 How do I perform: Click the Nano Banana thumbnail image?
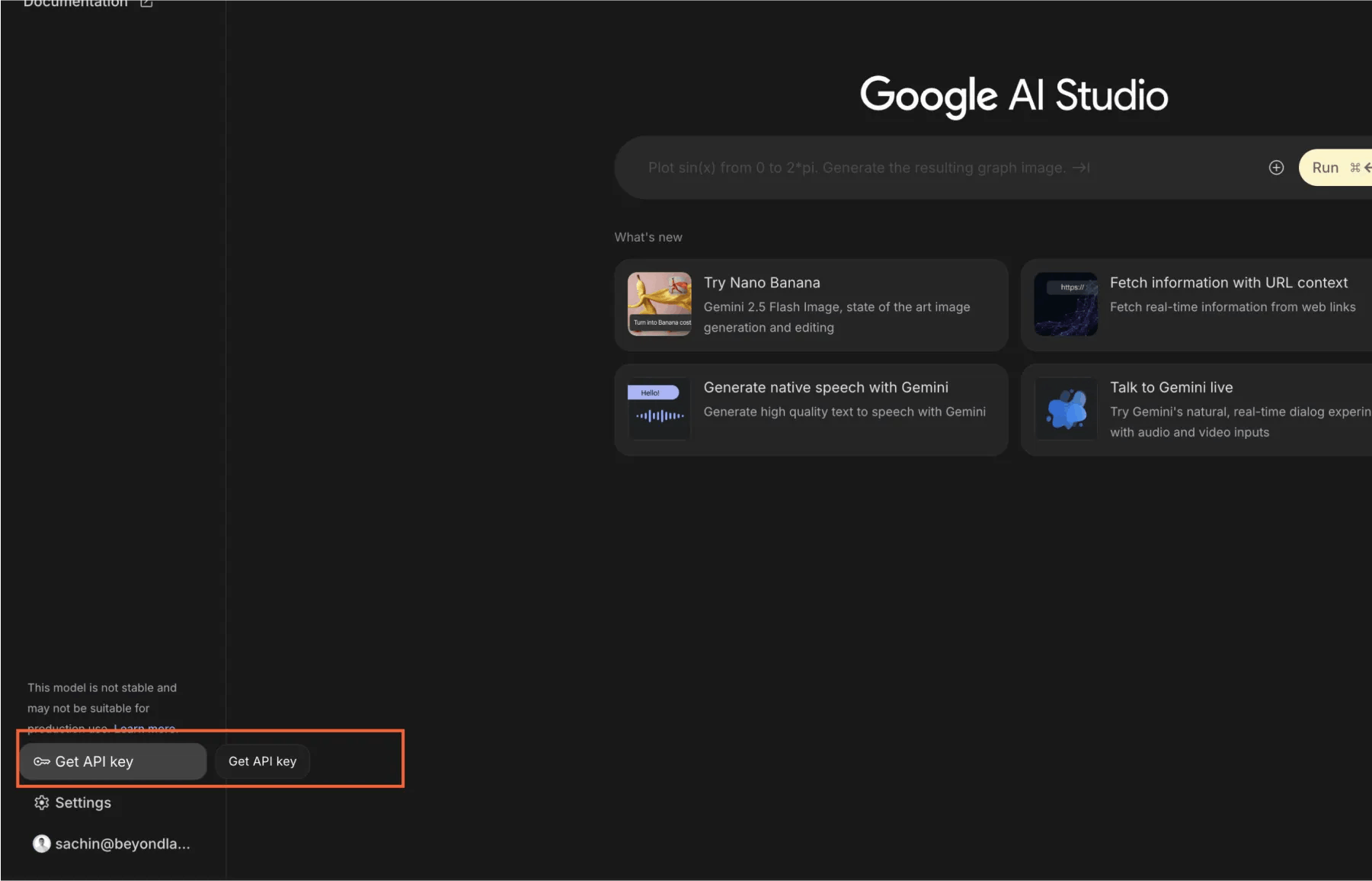click(659, 304)
